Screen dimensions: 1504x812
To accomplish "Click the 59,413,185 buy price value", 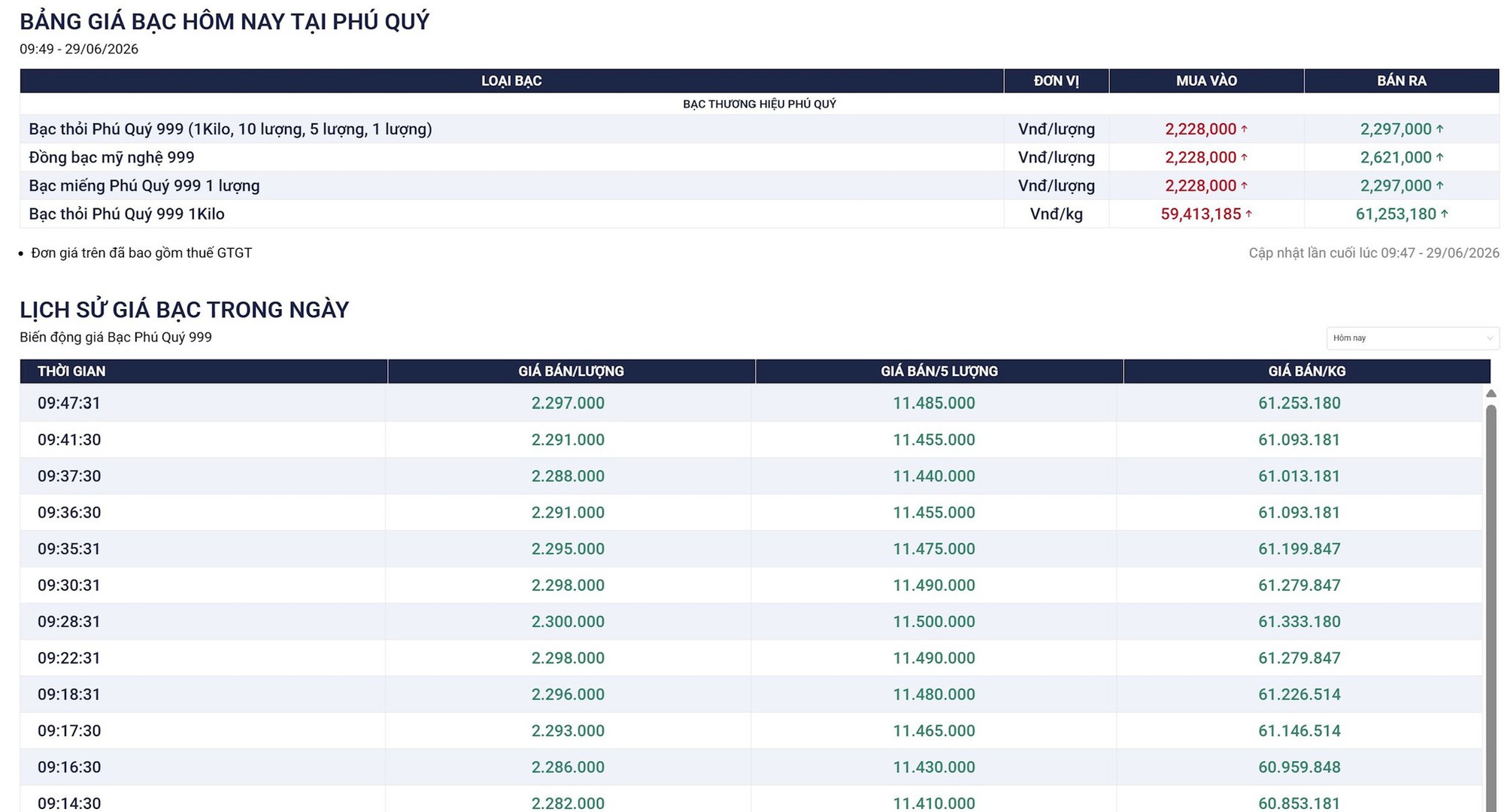I will coord(1201,214).
